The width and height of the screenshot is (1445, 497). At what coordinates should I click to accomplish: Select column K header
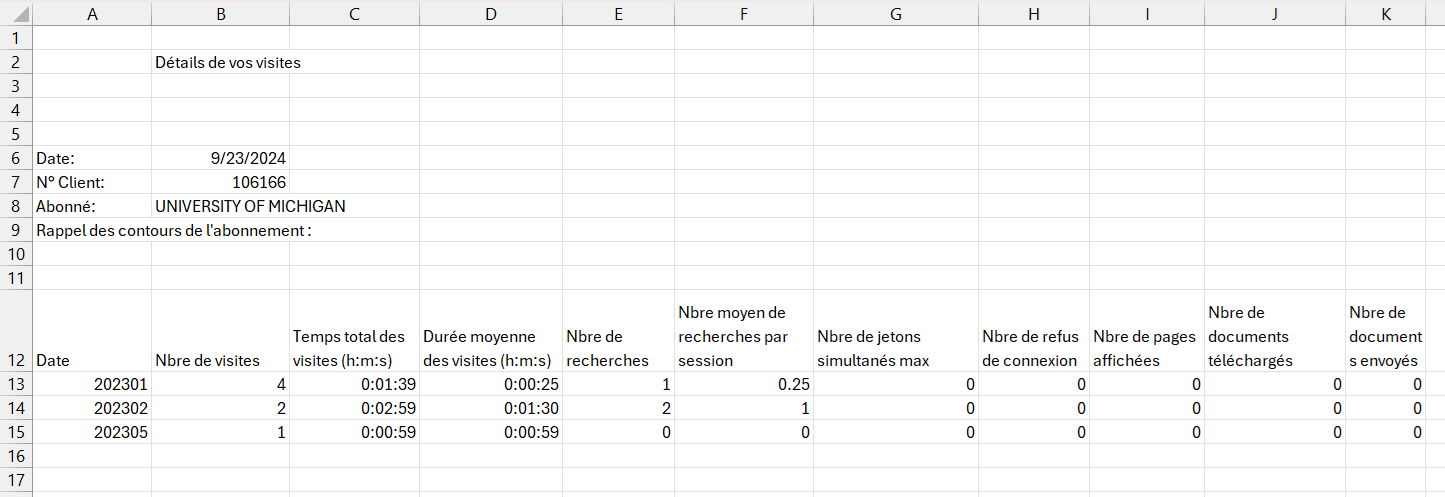tap(1385, 13)
